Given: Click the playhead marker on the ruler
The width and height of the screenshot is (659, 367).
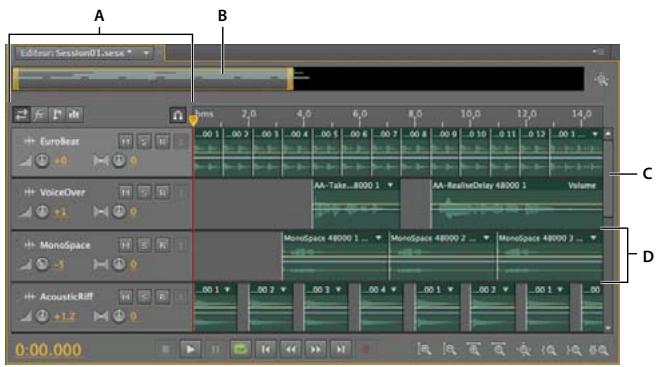Looking at the screenshot, I should pos(193,121).
